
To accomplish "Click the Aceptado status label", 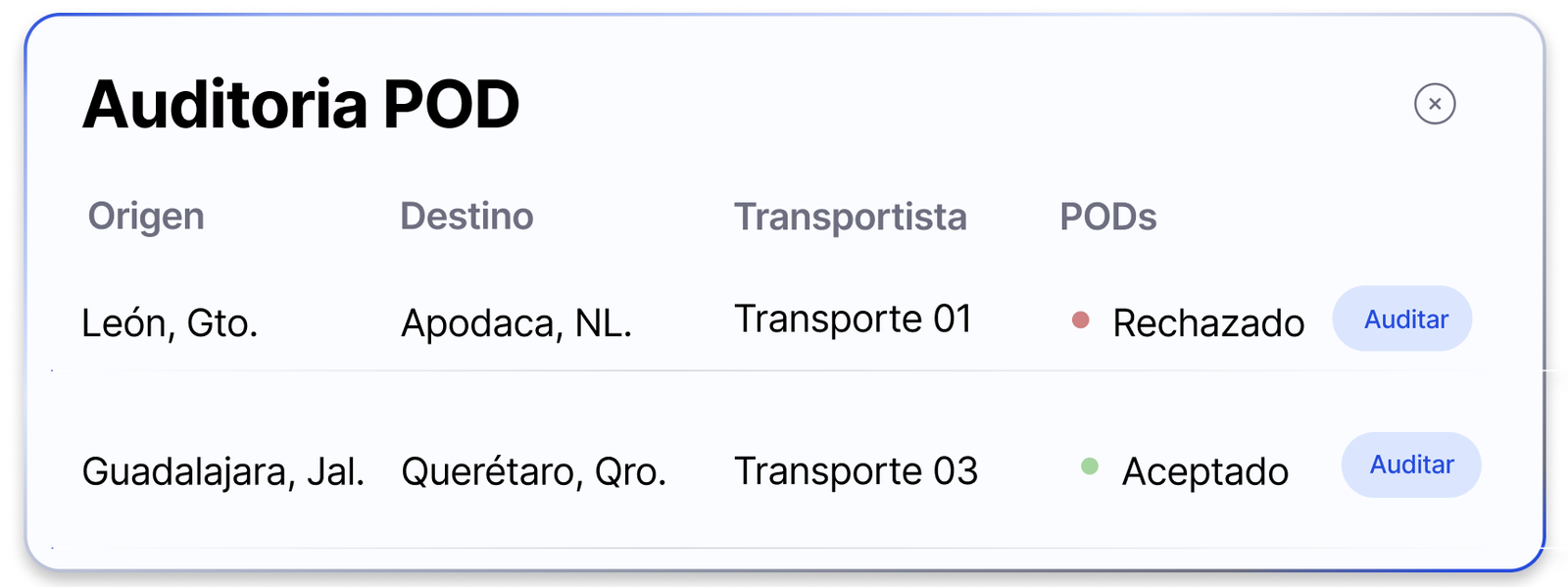I will tap(1205, 472).
